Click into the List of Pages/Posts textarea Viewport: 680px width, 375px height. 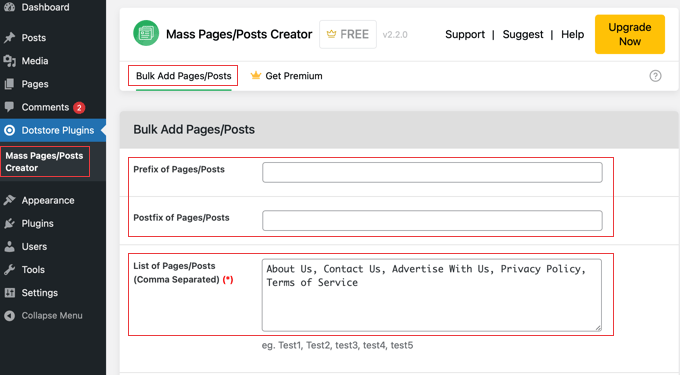(432, 295)
